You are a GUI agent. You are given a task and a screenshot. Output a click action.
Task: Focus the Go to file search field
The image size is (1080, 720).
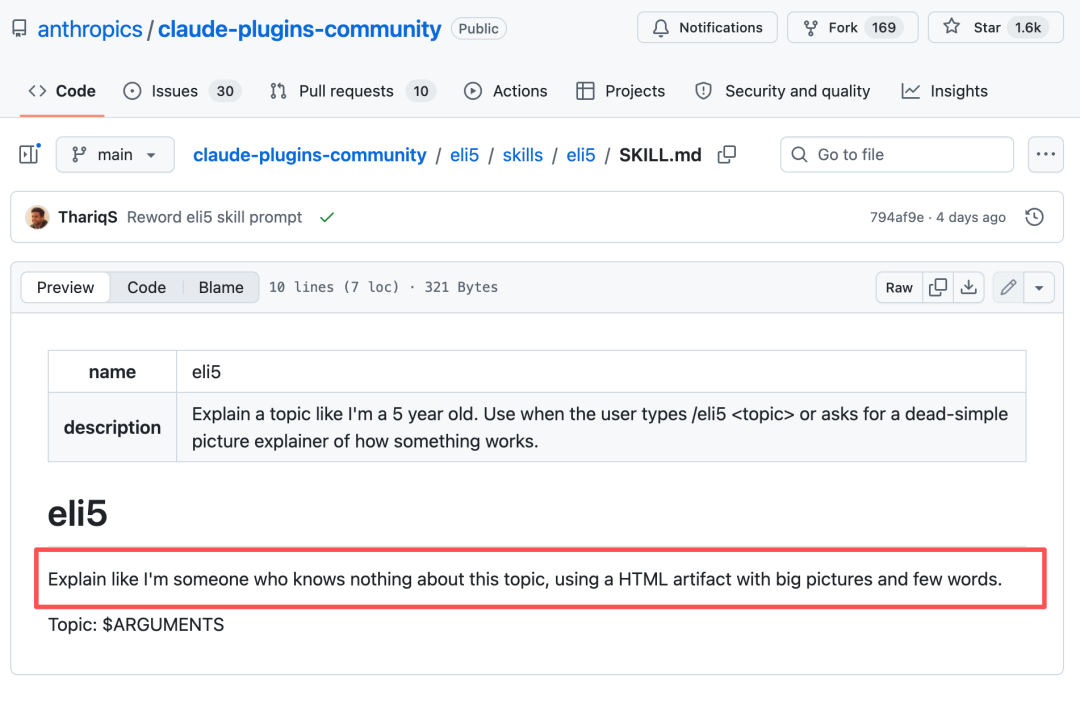click(897, 154)
